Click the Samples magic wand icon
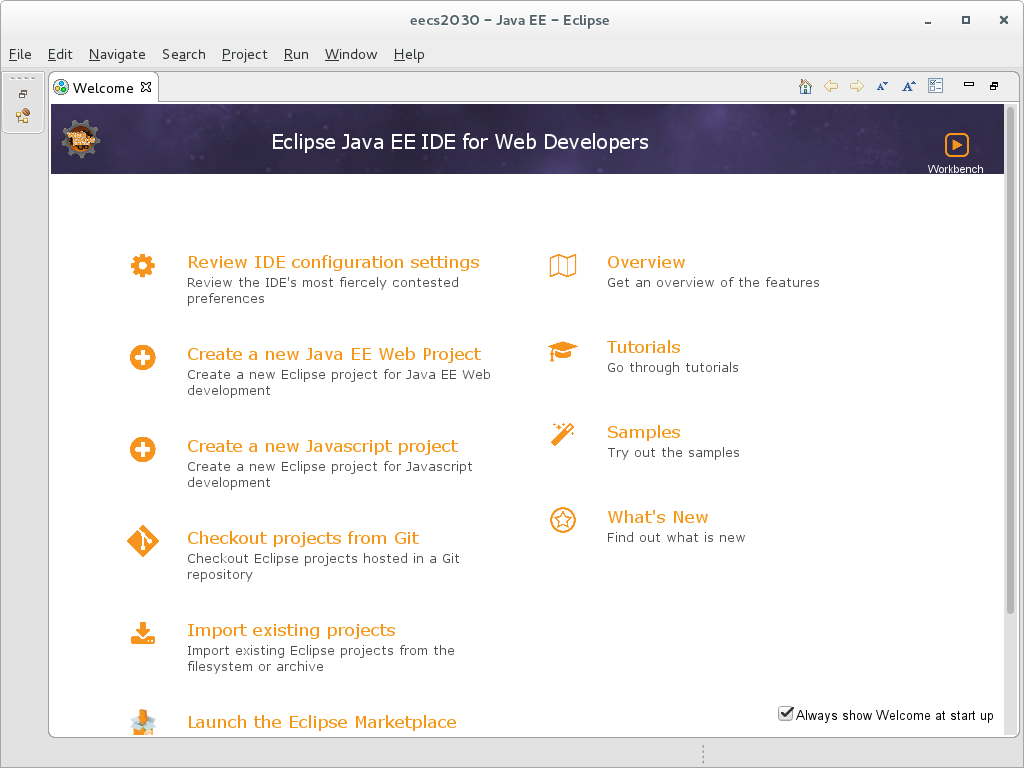 562,434
